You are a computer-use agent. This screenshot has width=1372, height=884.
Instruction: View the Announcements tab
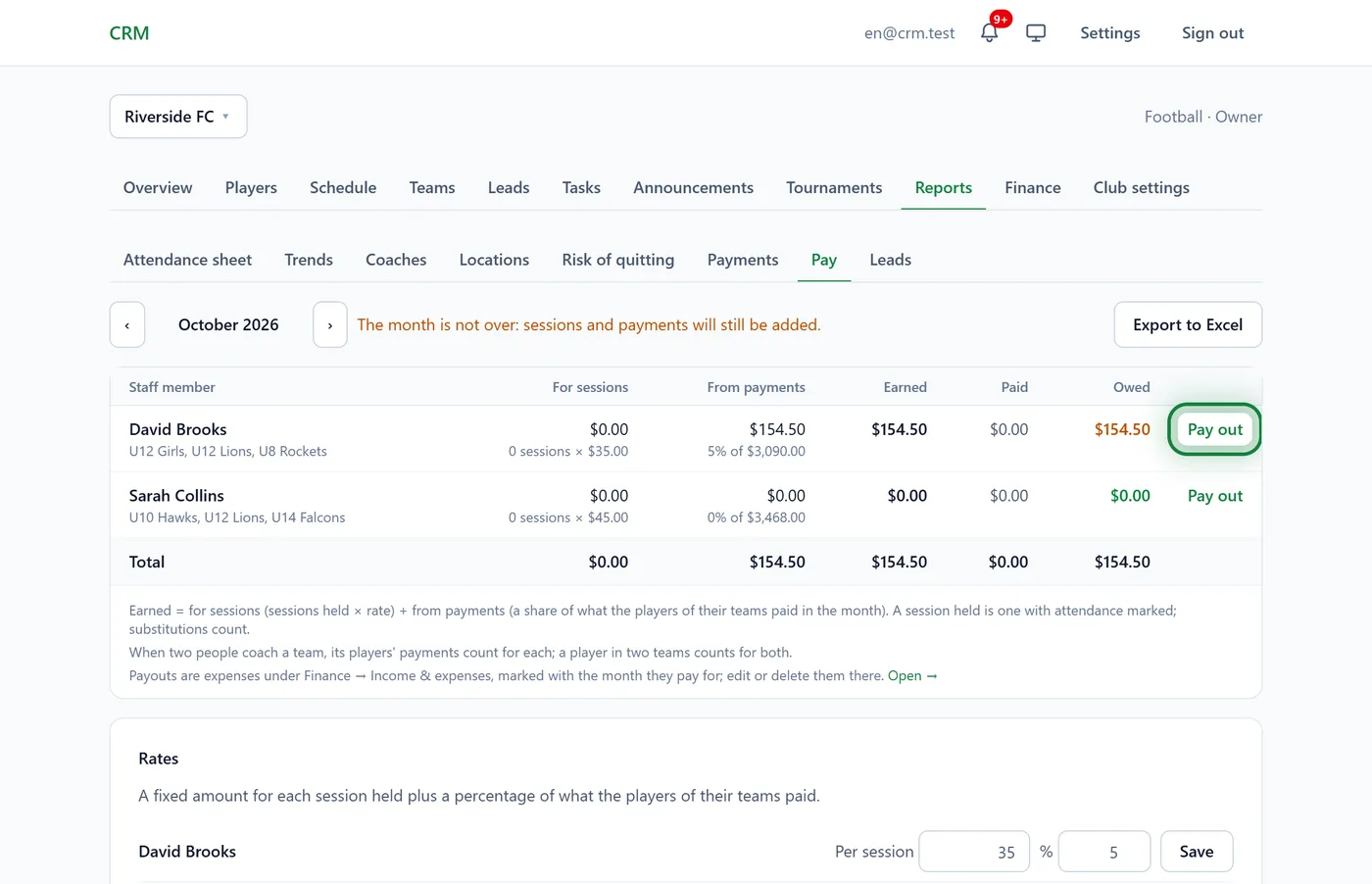(693, 187)
